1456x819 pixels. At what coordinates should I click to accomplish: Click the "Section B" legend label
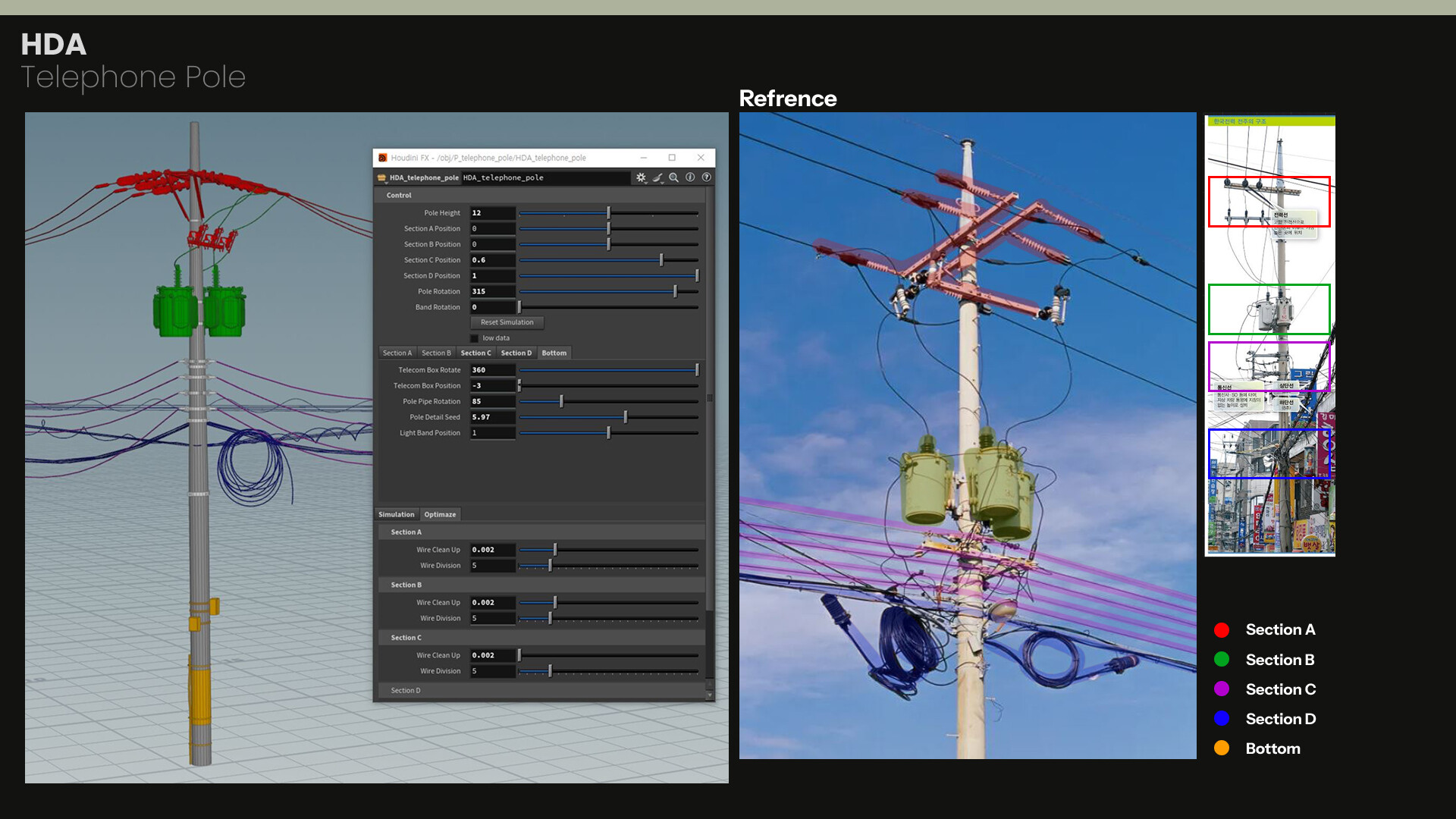click(x=1280, y=660)
